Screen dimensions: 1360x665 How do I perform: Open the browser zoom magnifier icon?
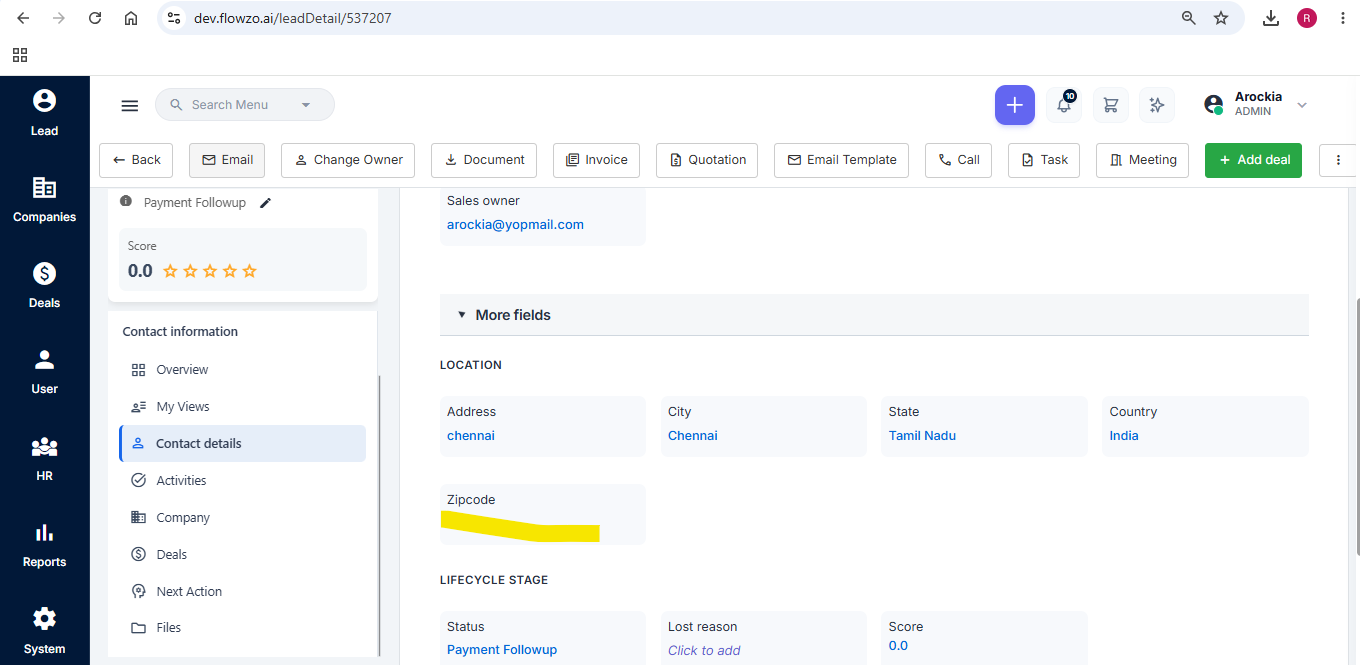1189,18
